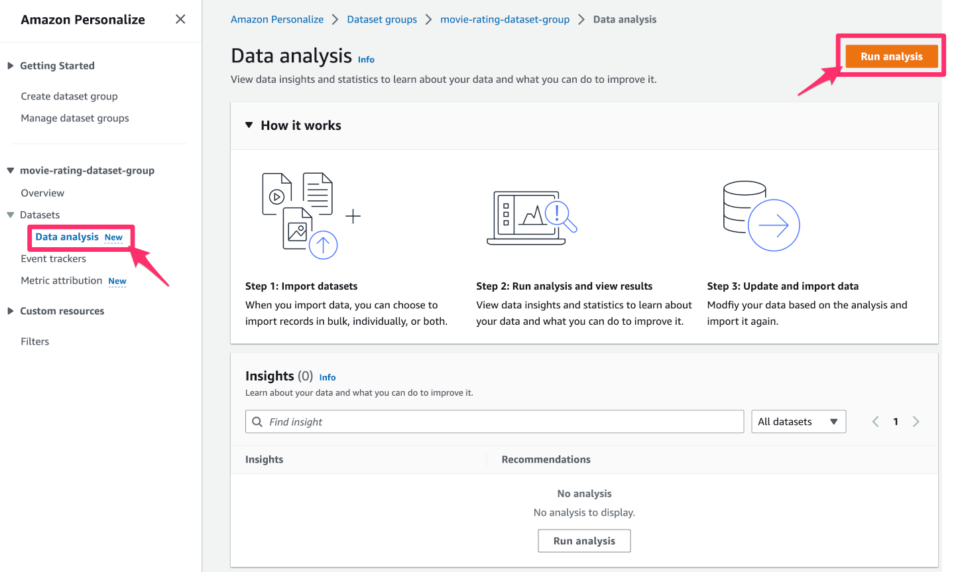
Task: Click the Find insight search field
Action: pyautogui.click(x=500, y=422)
